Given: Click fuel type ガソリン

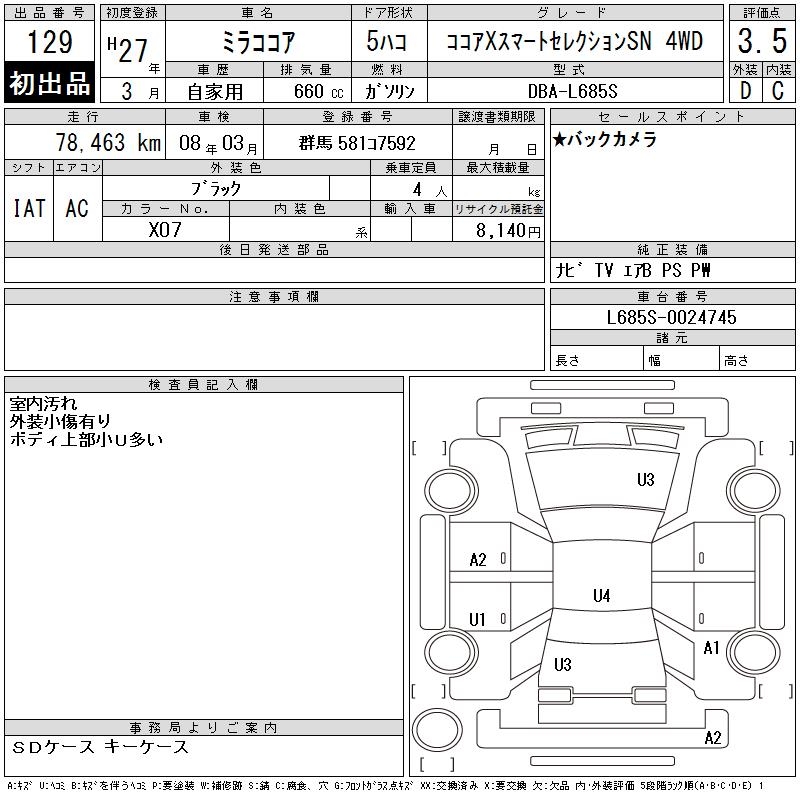Looking at the screenshot, I should point(389,91).
